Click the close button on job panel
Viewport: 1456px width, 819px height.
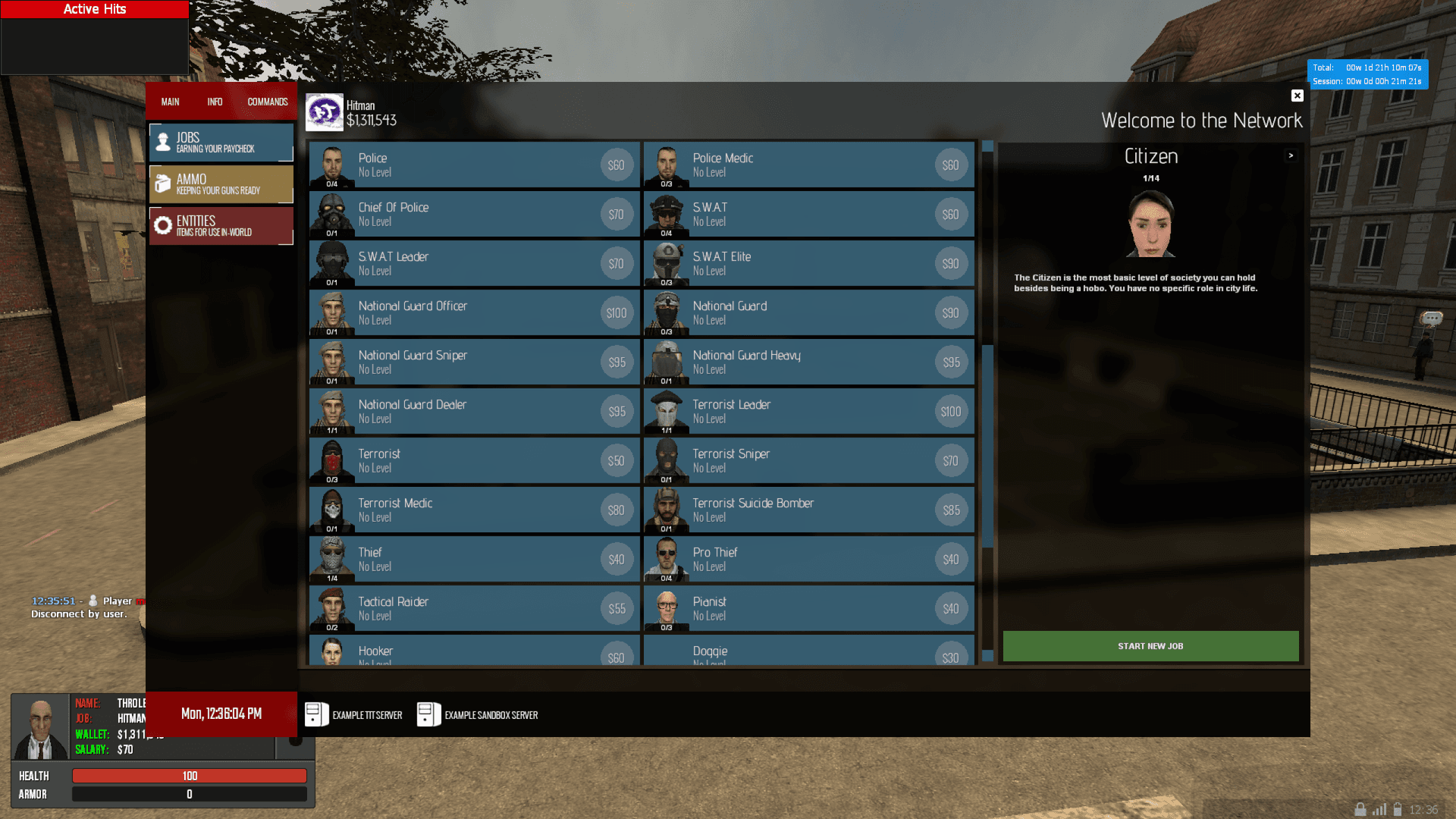[1297, 96]
